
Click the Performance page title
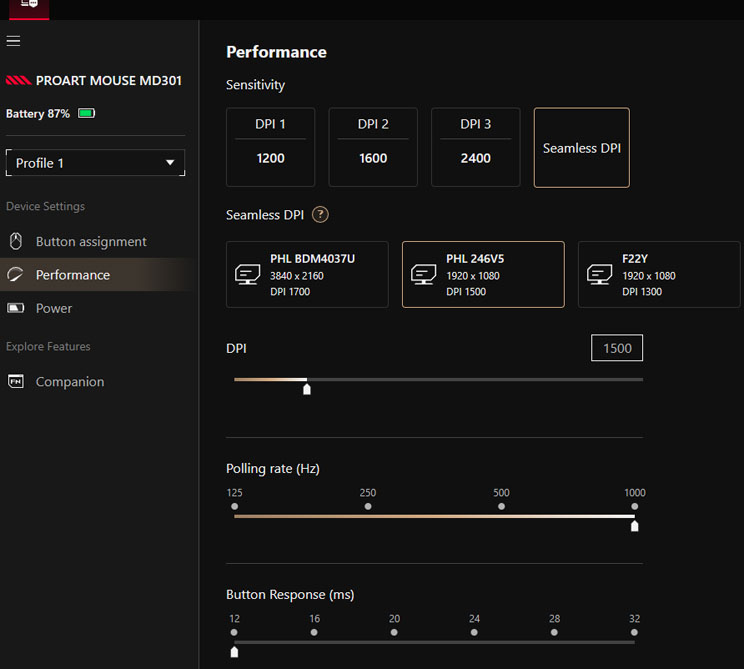(x=276, y=52)
